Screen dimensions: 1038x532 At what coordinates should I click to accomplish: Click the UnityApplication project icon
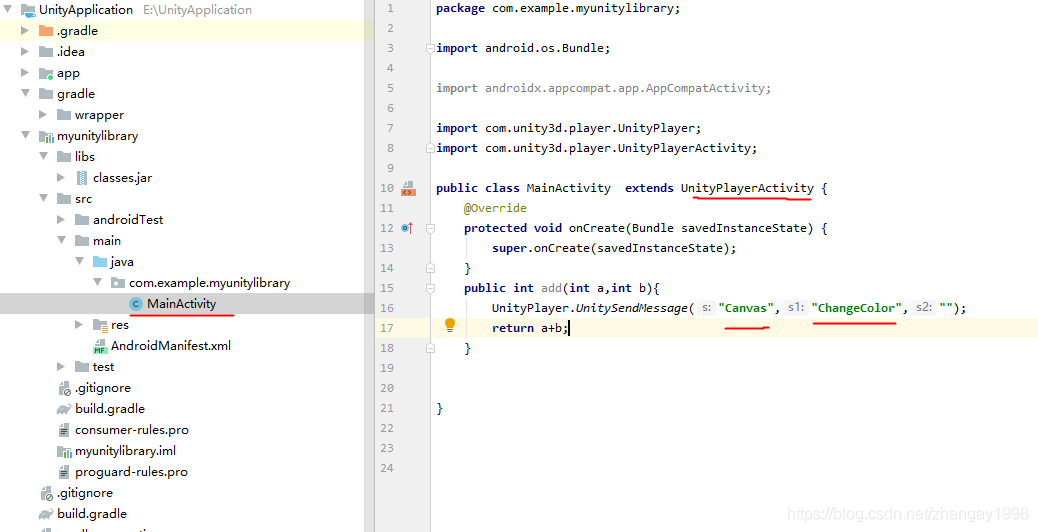[x=28, y=10]
